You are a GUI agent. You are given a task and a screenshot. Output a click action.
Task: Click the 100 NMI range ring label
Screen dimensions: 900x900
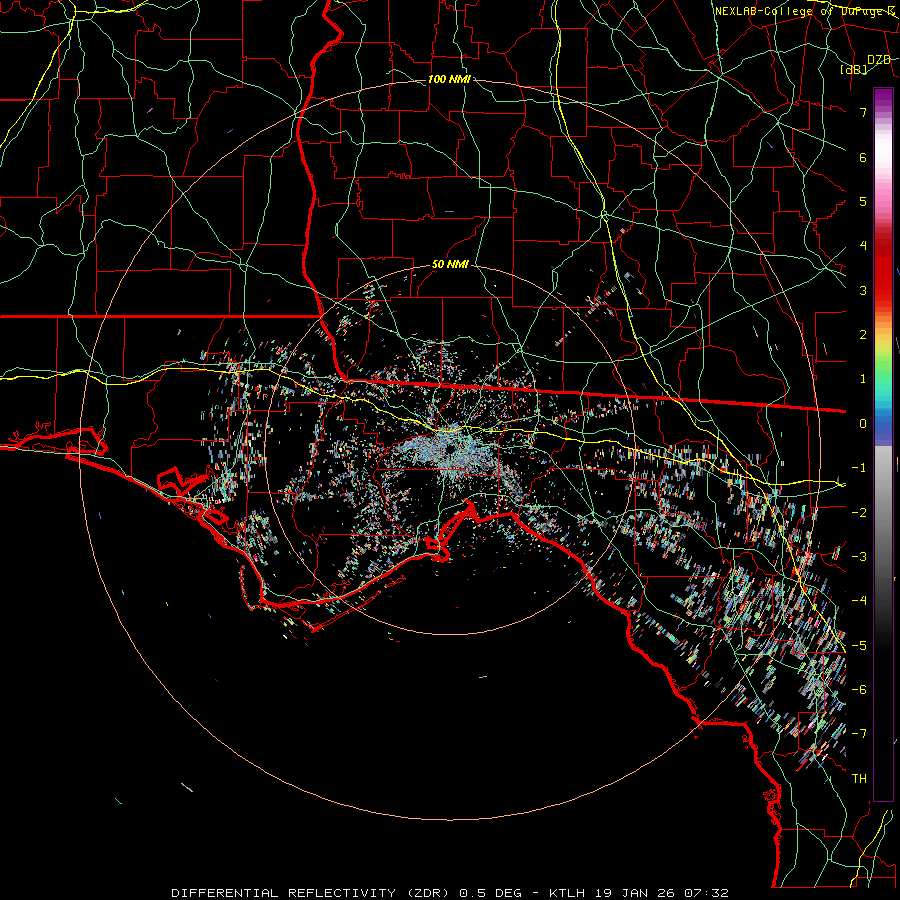coord(449,79)
